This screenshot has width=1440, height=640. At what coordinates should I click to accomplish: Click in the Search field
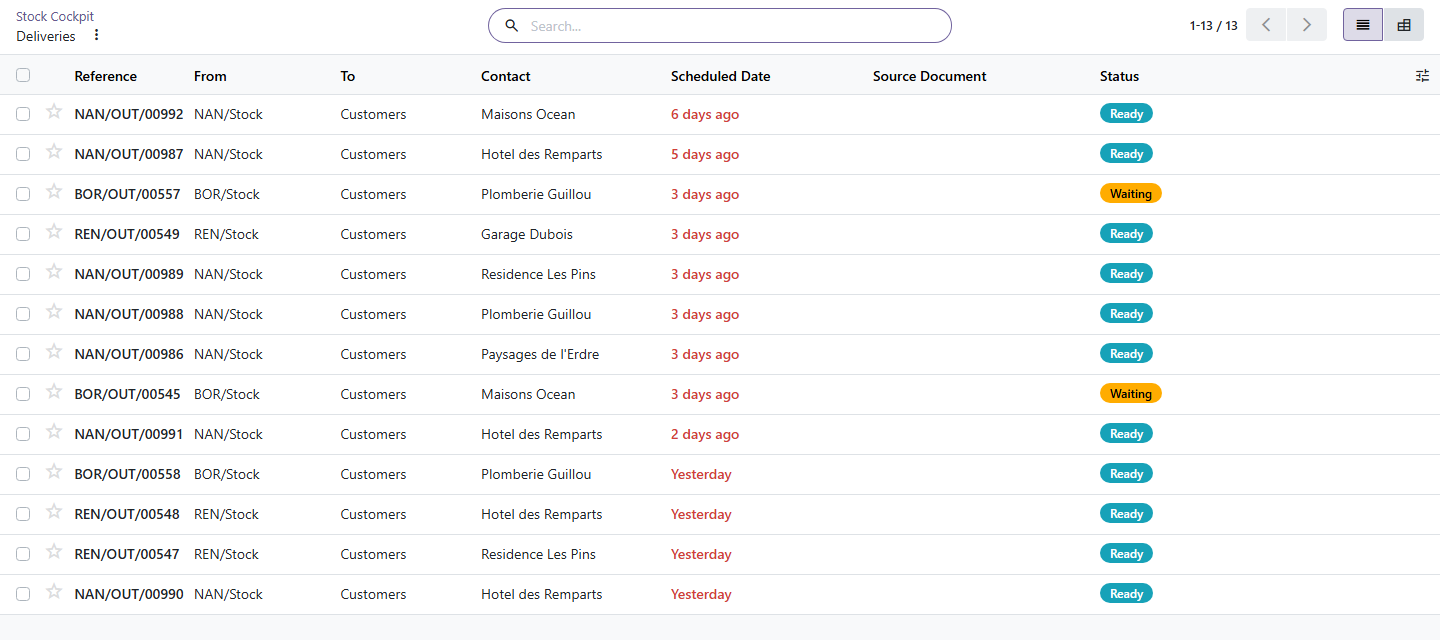coord(735,26)
